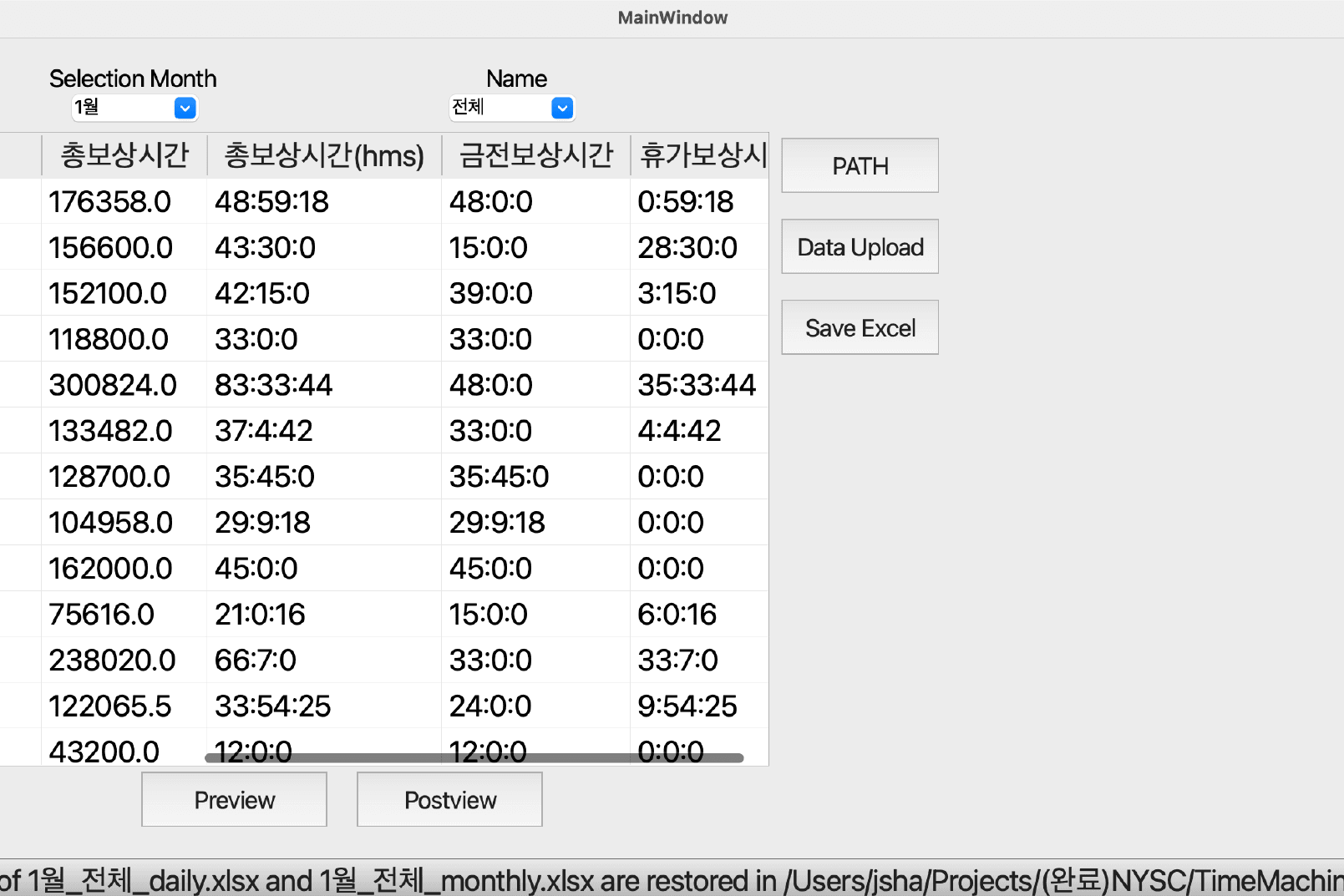Image resolution: width=1344 pixels, height=896 pixels.
Task: Select cell 176358.0
Action: [124, 201]
